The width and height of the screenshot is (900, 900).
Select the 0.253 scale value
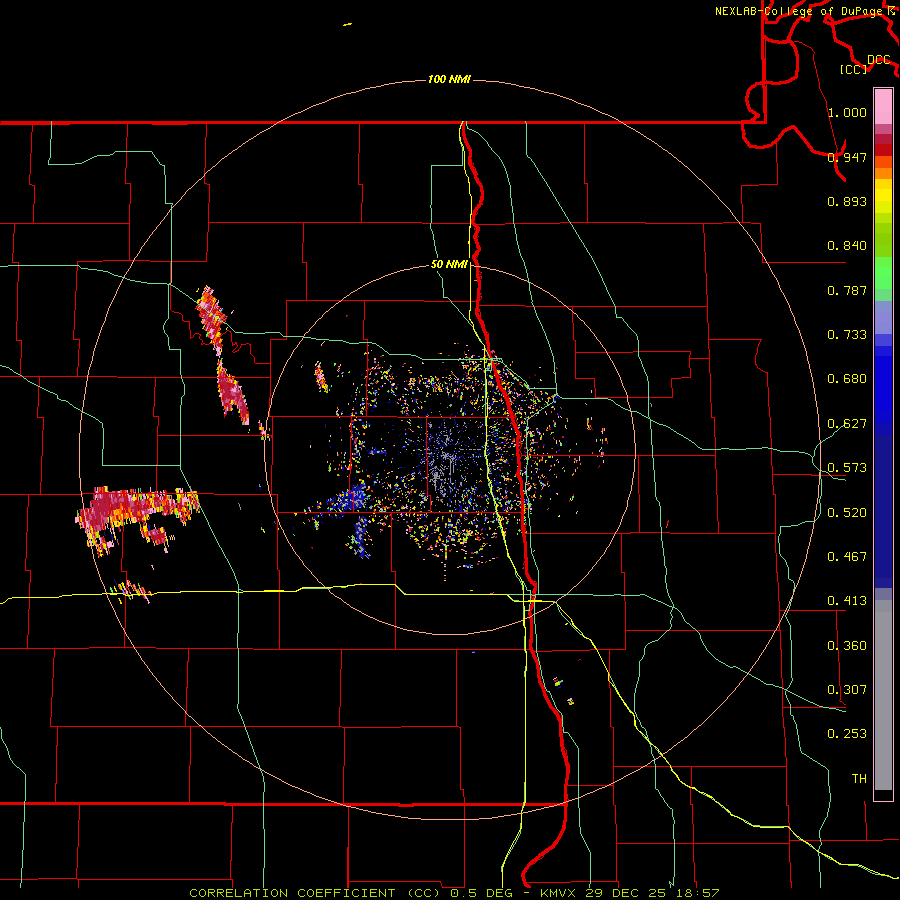(x=847, y=734)
